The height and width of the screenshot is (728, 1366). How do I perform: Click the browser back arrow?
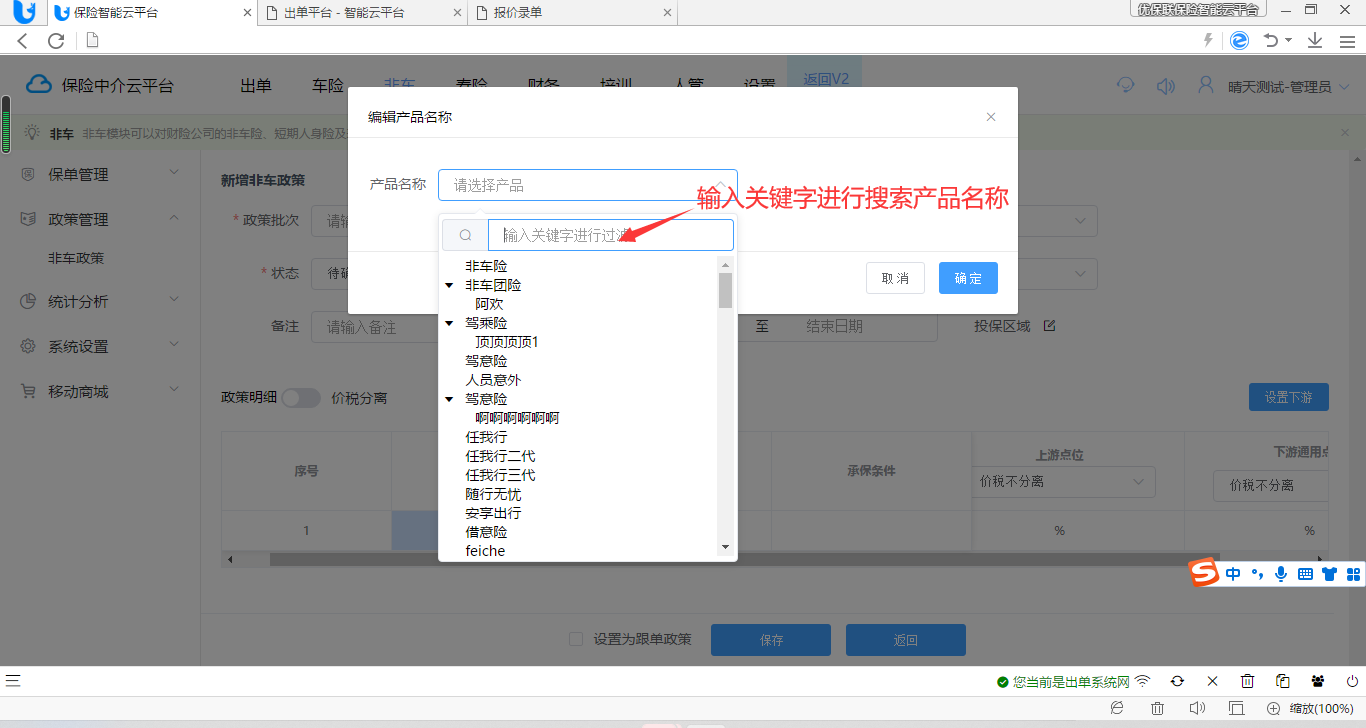pyautogui.click(x=23, y=41)
